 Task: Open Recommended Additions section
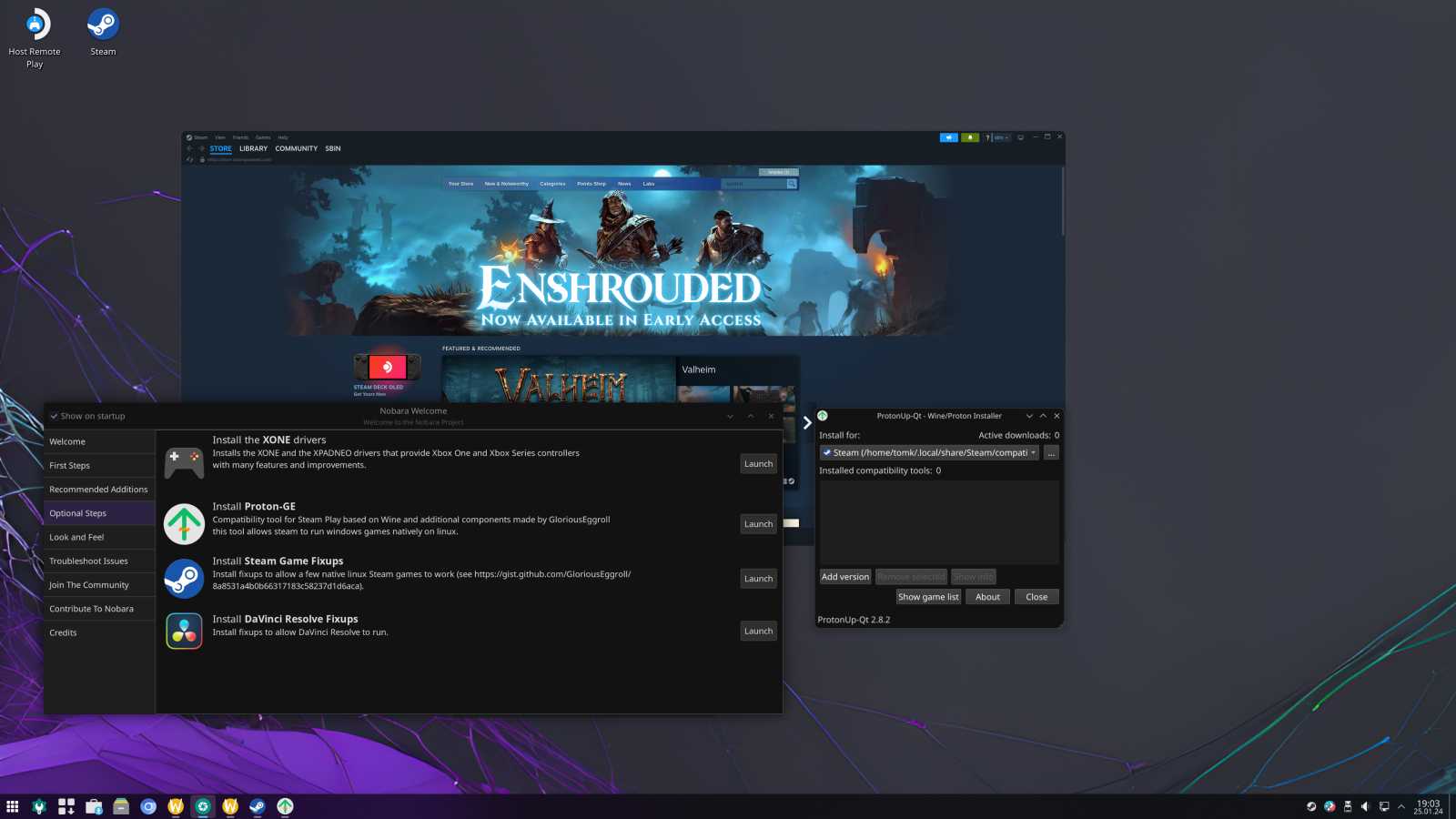coord(99,490)
